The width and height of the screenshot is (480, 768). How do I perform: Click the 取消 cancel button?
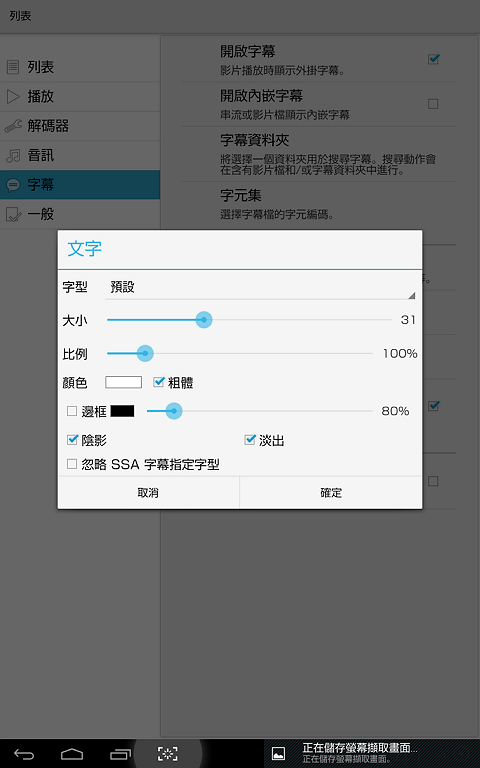click(148, 493)
